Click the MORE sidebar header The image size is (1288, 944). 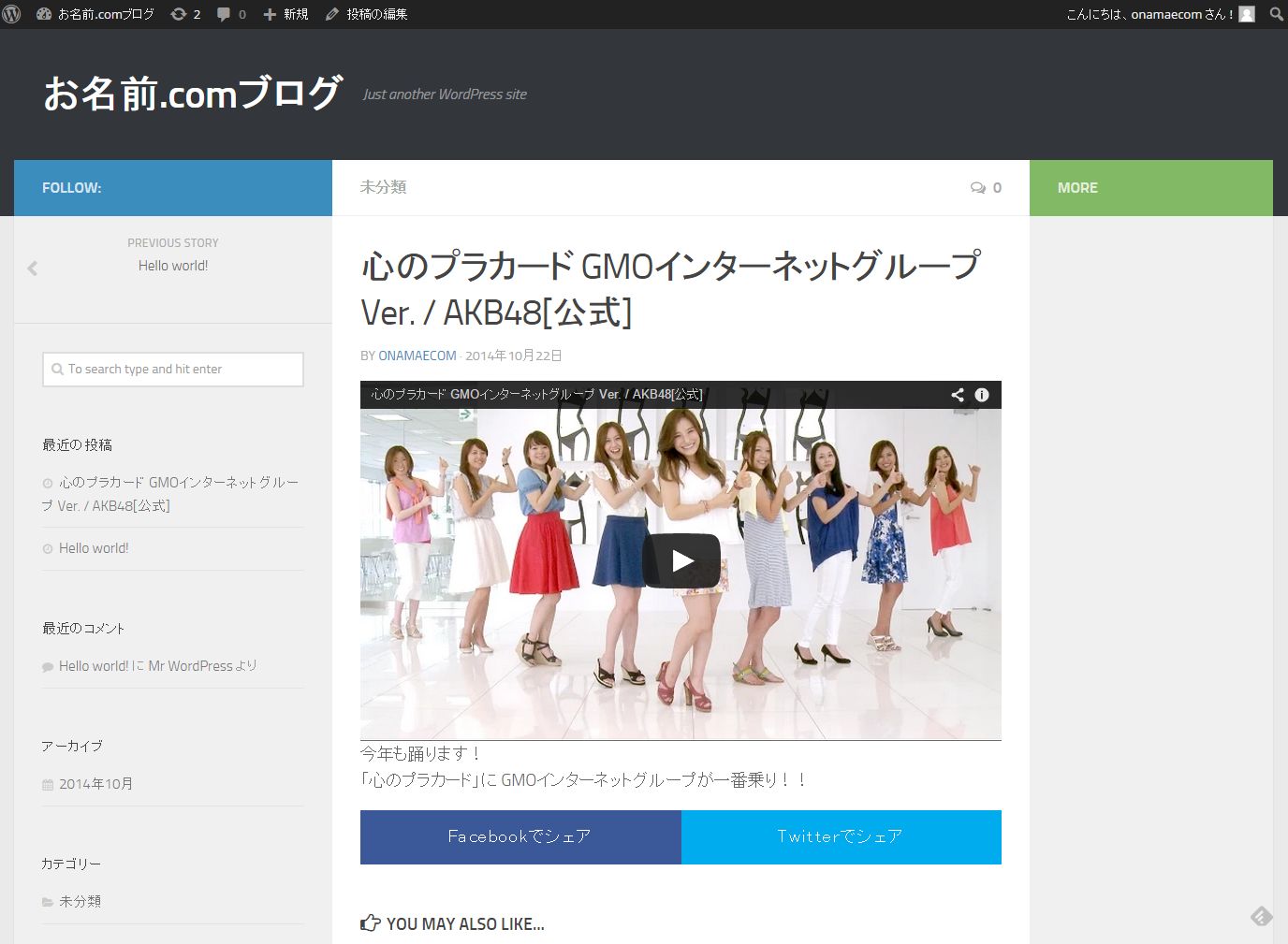tap(1151, 188)
